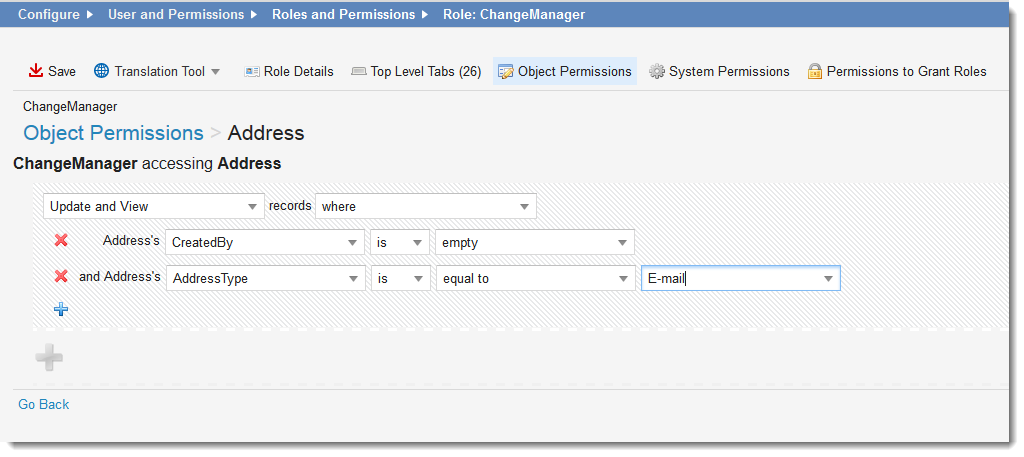Click the E-mail value input field
Image resolution: width=1024 pixels, height=457 pixels.
tap(730, 278)
